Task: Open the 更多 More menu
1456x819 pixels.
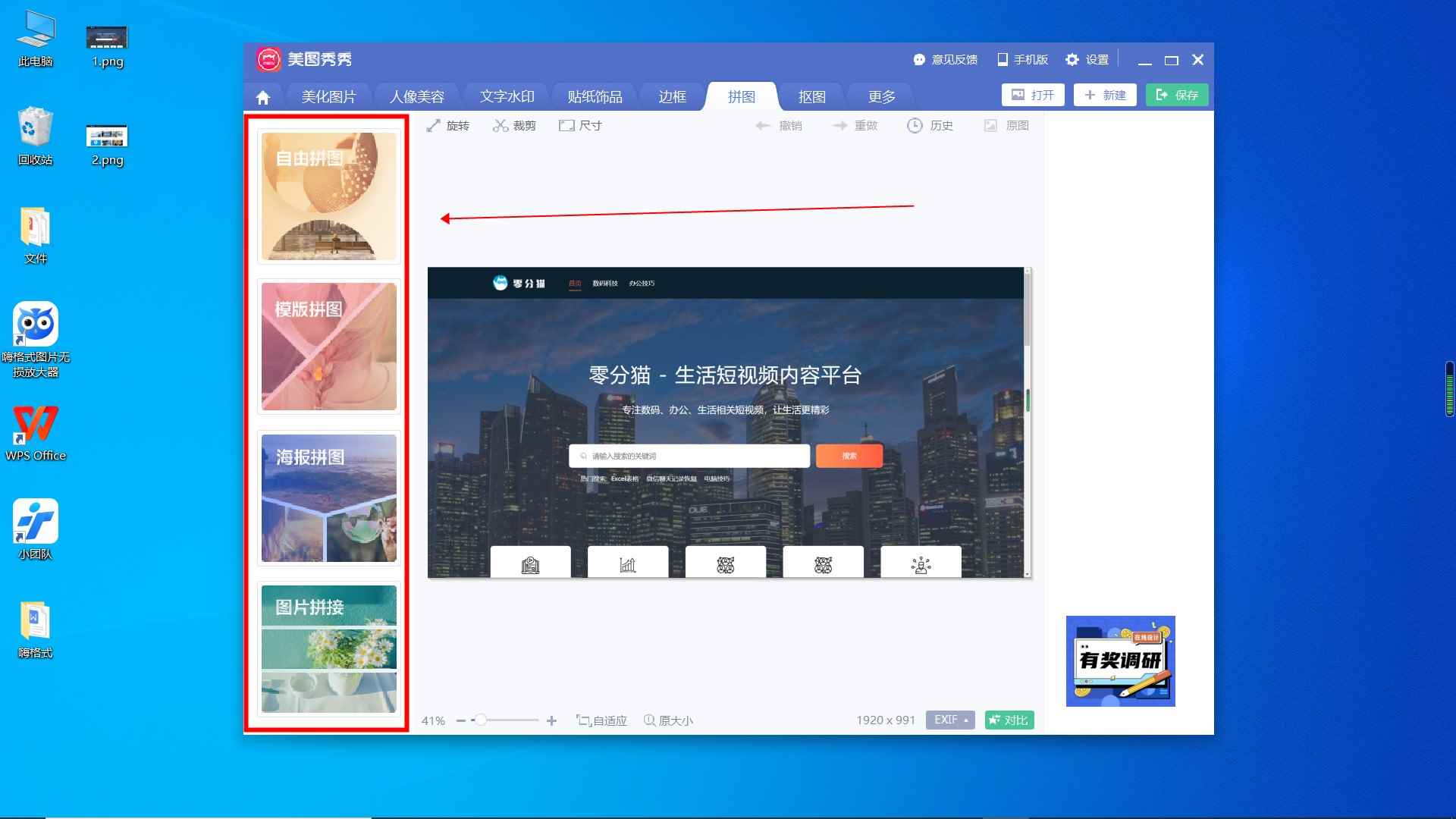Action: pos(882,96)
